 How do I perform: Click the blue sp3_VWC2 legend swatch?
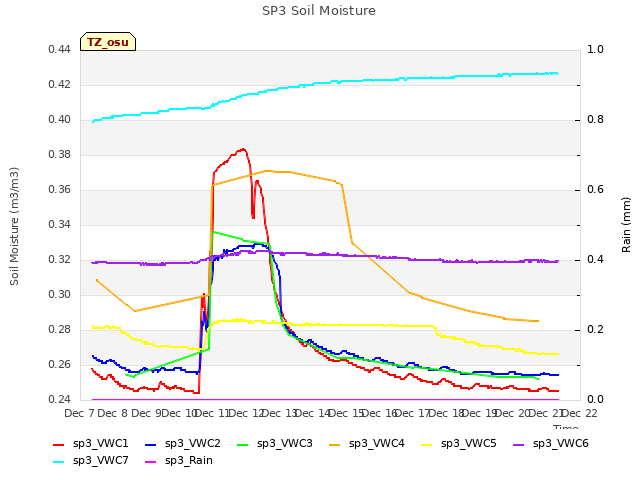[151, 445]
